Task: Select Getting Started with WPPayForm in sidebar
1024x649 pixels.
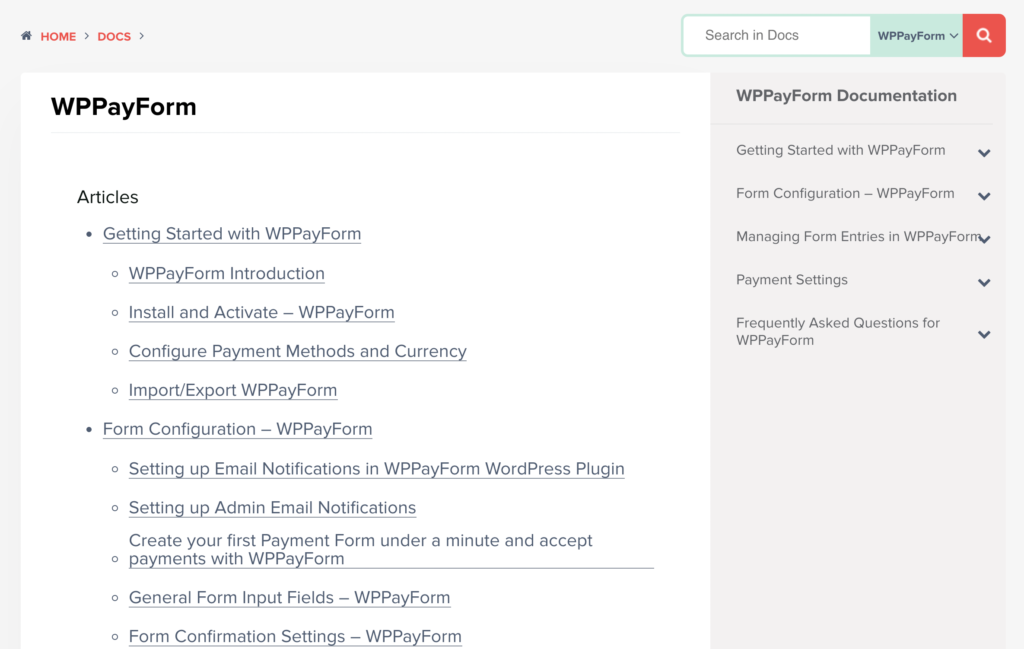Action: (x=840, y=150)
